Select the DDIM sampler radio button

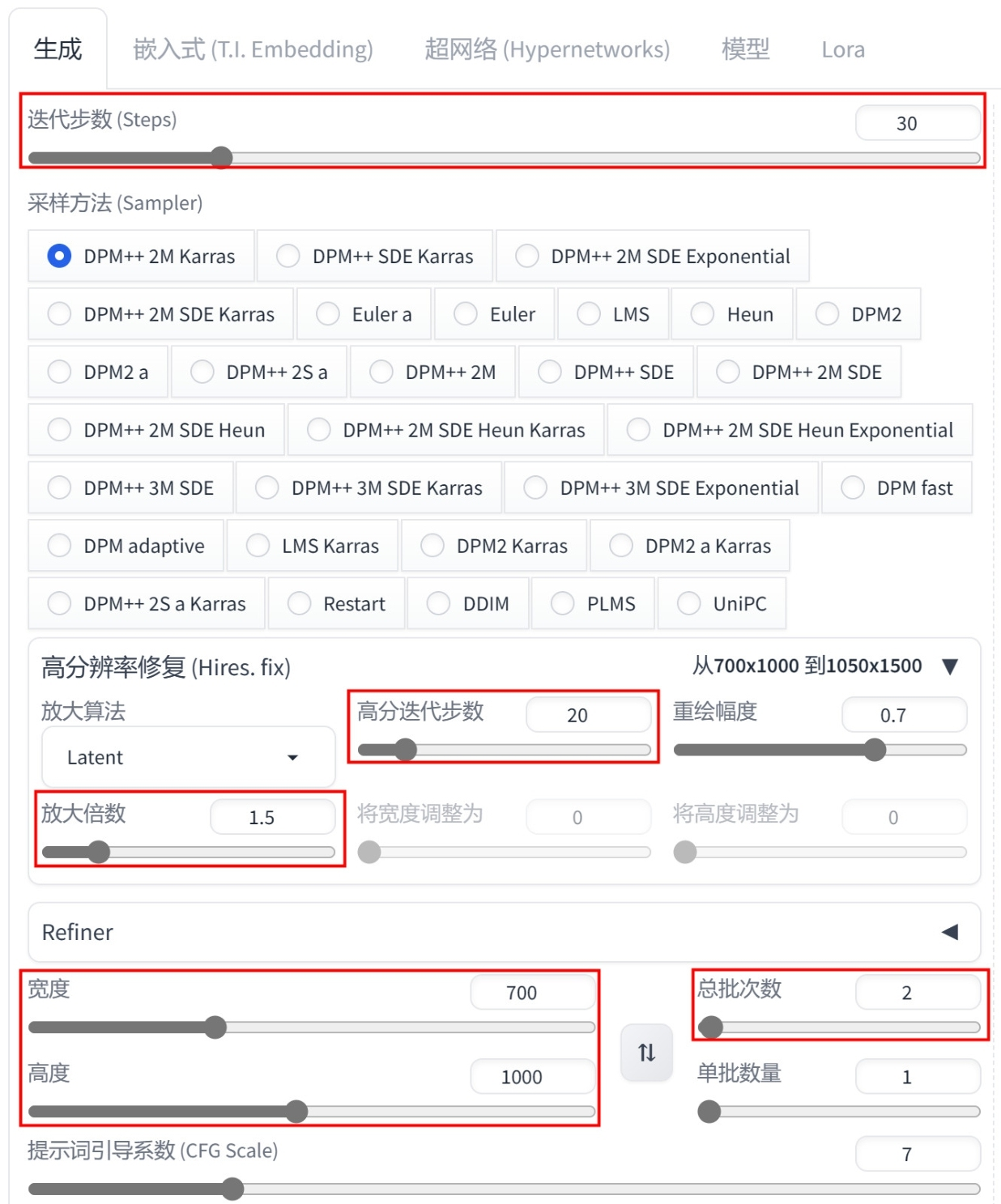click(x=468, y=604)
